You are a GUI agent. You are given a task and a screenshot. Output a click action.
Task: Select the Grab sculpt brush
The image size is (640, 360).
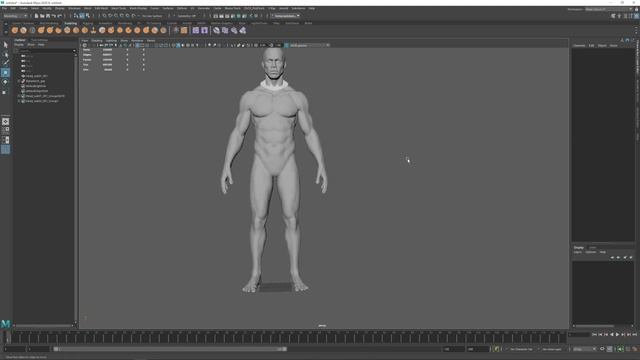tap(41, 30)
